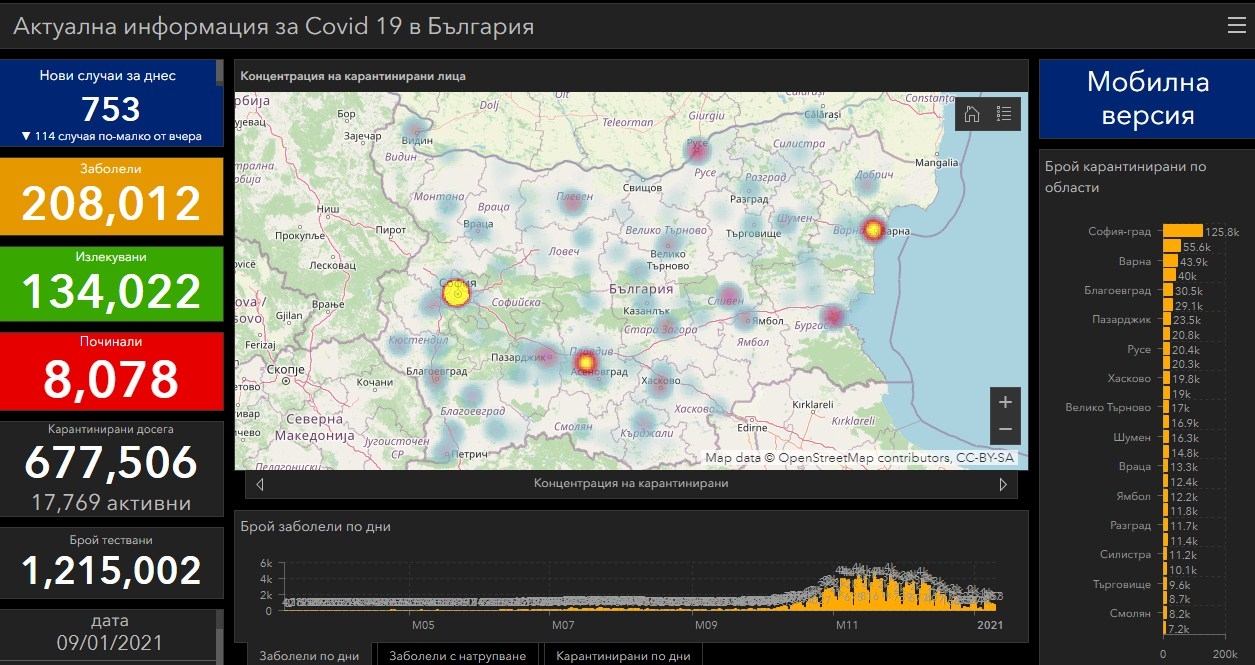
Task: Go to next map with right arrow
Action: coord(1003,484)
